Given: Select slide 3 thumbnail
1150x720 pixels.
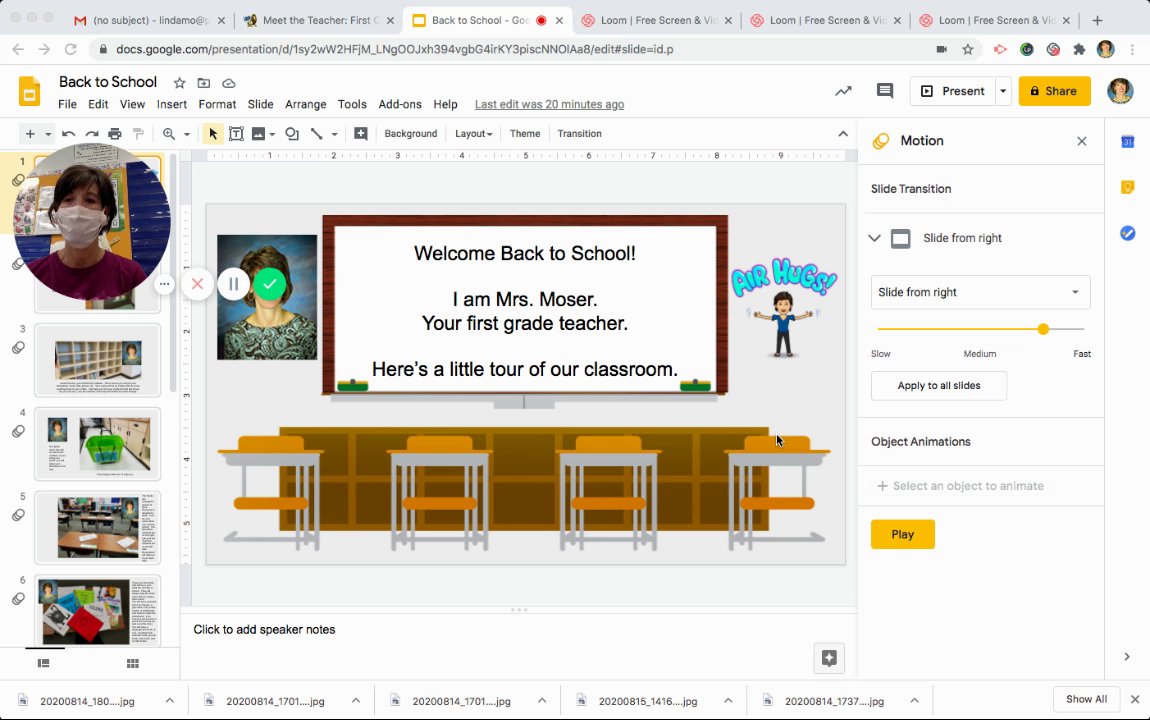Looking at the screenshot, I should pos(98,360).
